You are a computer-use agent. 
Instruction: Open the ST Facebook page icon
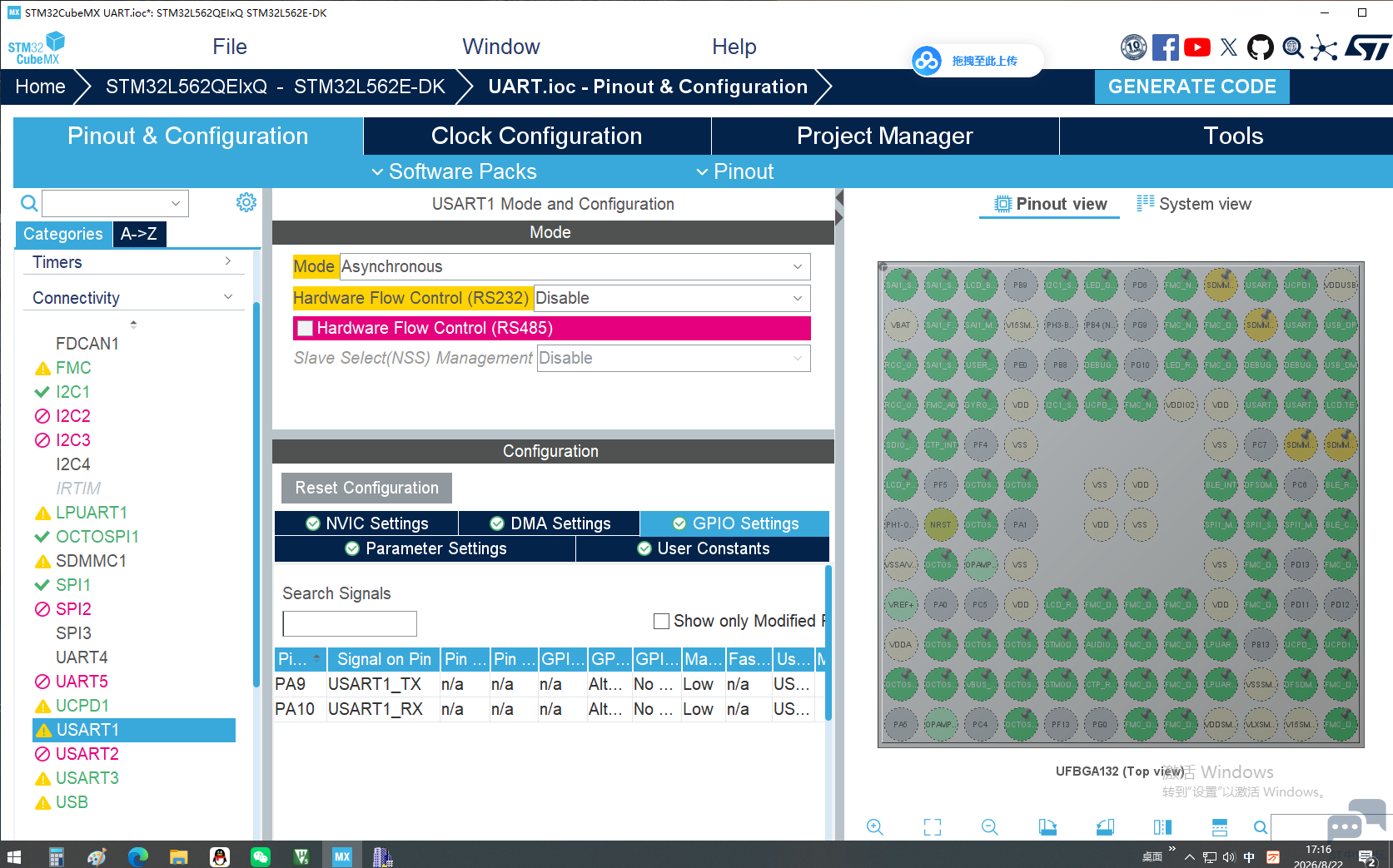(1165, 47)
